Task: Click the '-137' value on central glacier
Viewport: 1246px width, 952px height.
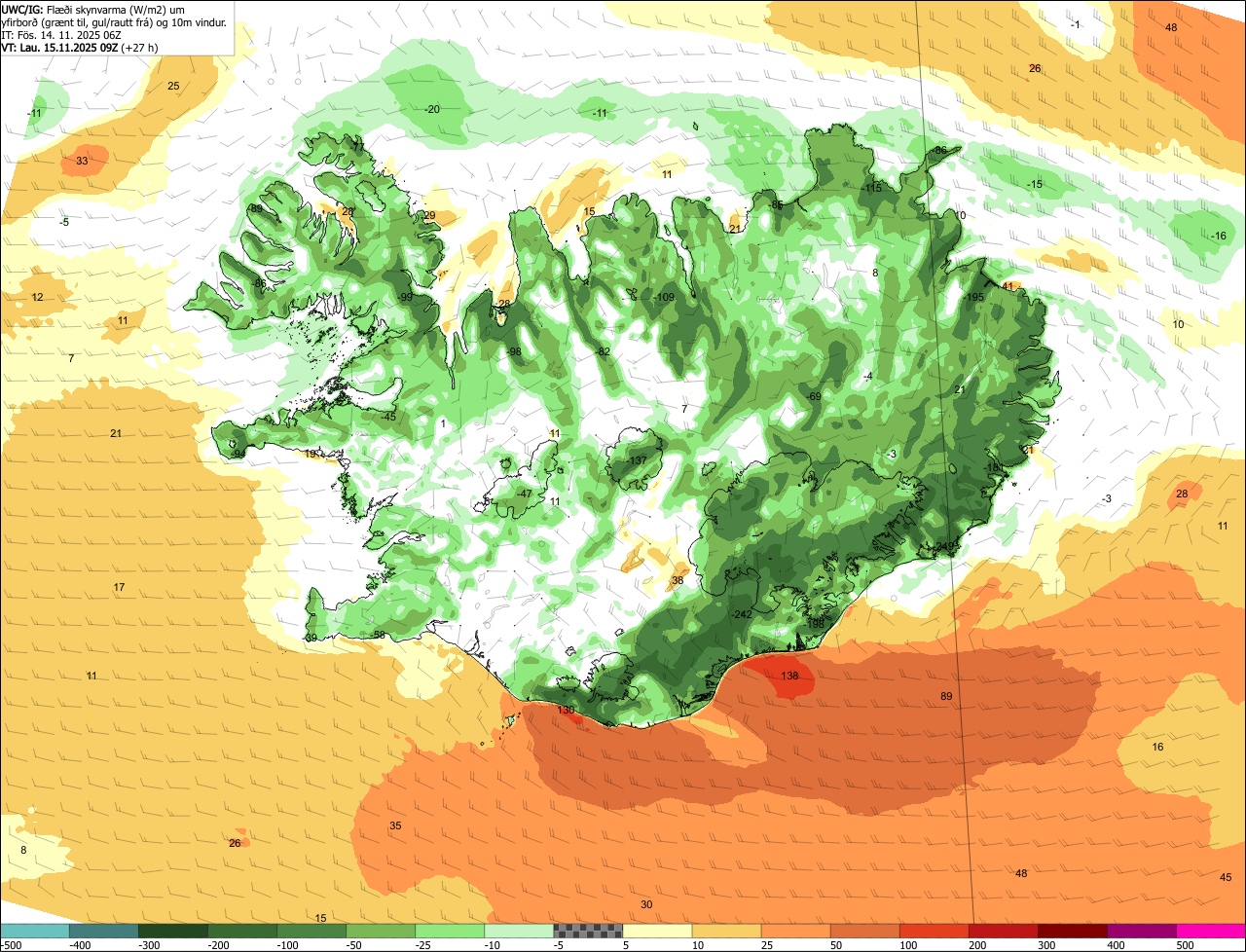Action: coord(637,460)
